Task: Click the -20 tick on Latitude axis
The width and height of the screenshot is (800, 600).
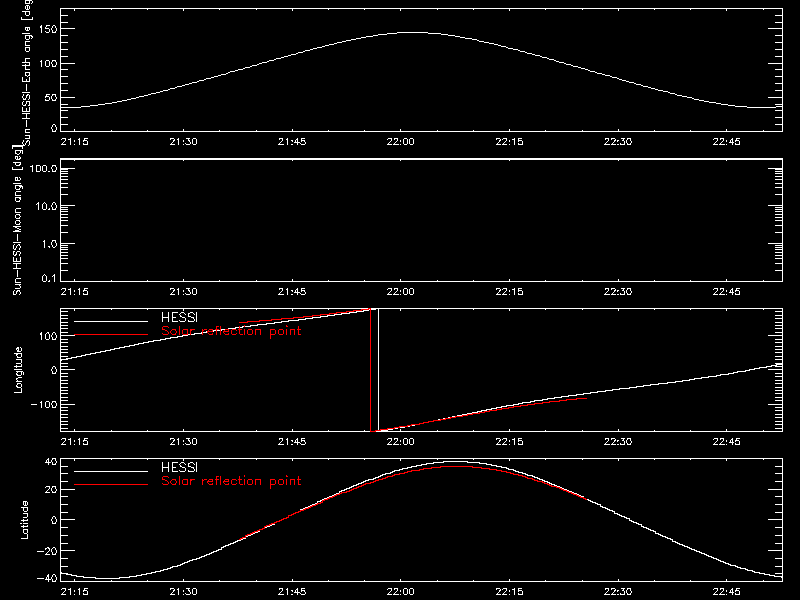Action: pyautogui.click(x=47, y=551)
